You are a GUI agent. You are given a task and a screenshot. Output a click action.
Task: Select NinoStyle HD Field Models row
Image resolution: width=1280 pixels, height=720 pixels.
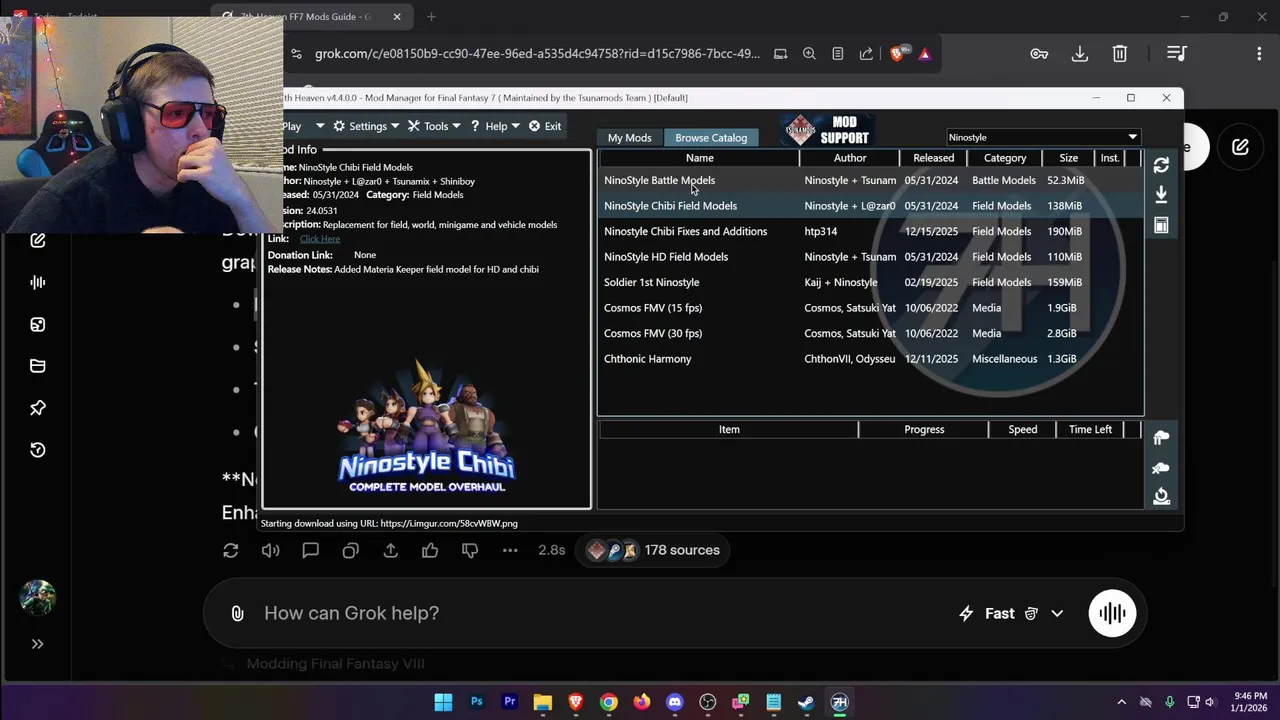coord(870,257)
